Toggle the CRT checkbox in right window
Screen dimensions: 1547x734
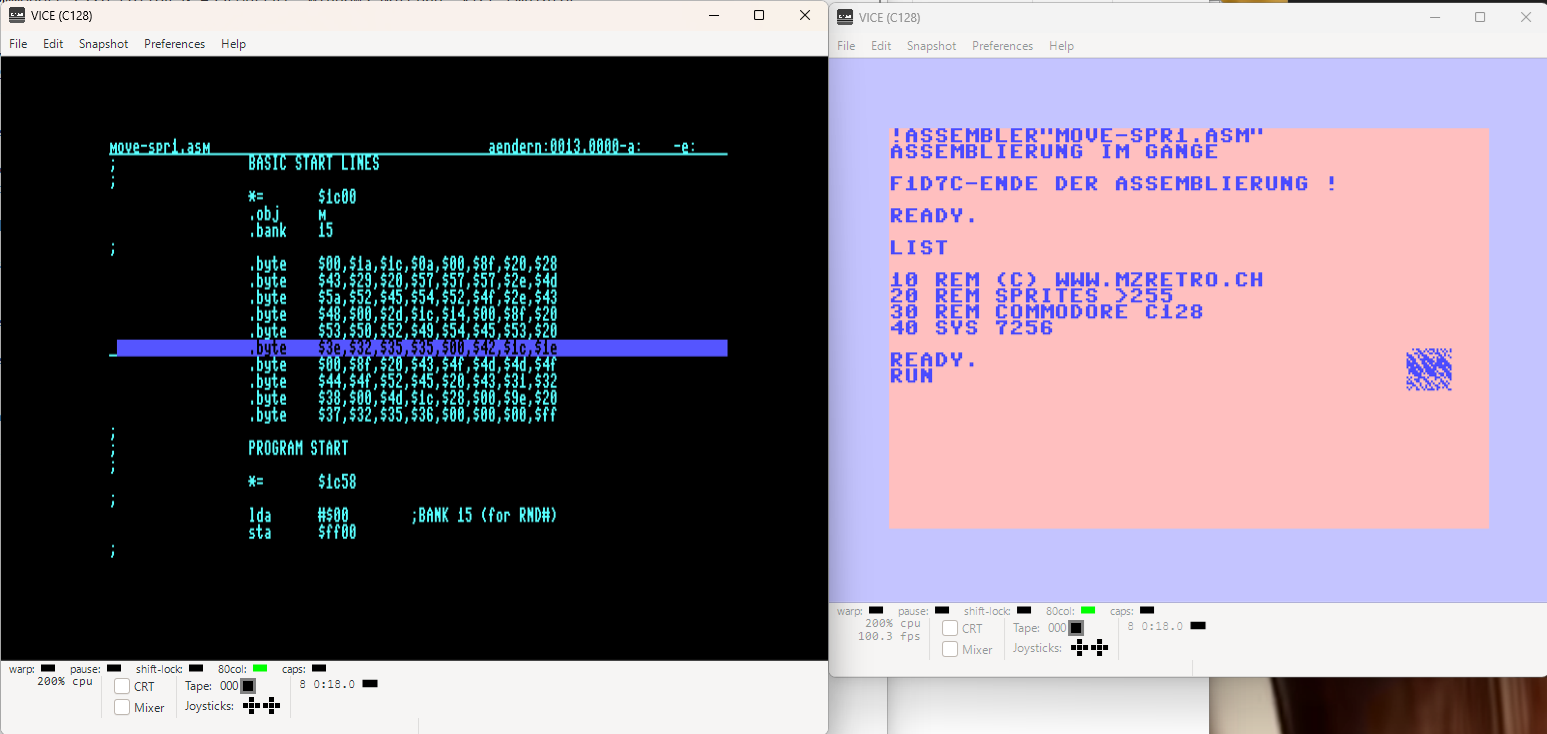click(x=950, y=628)
